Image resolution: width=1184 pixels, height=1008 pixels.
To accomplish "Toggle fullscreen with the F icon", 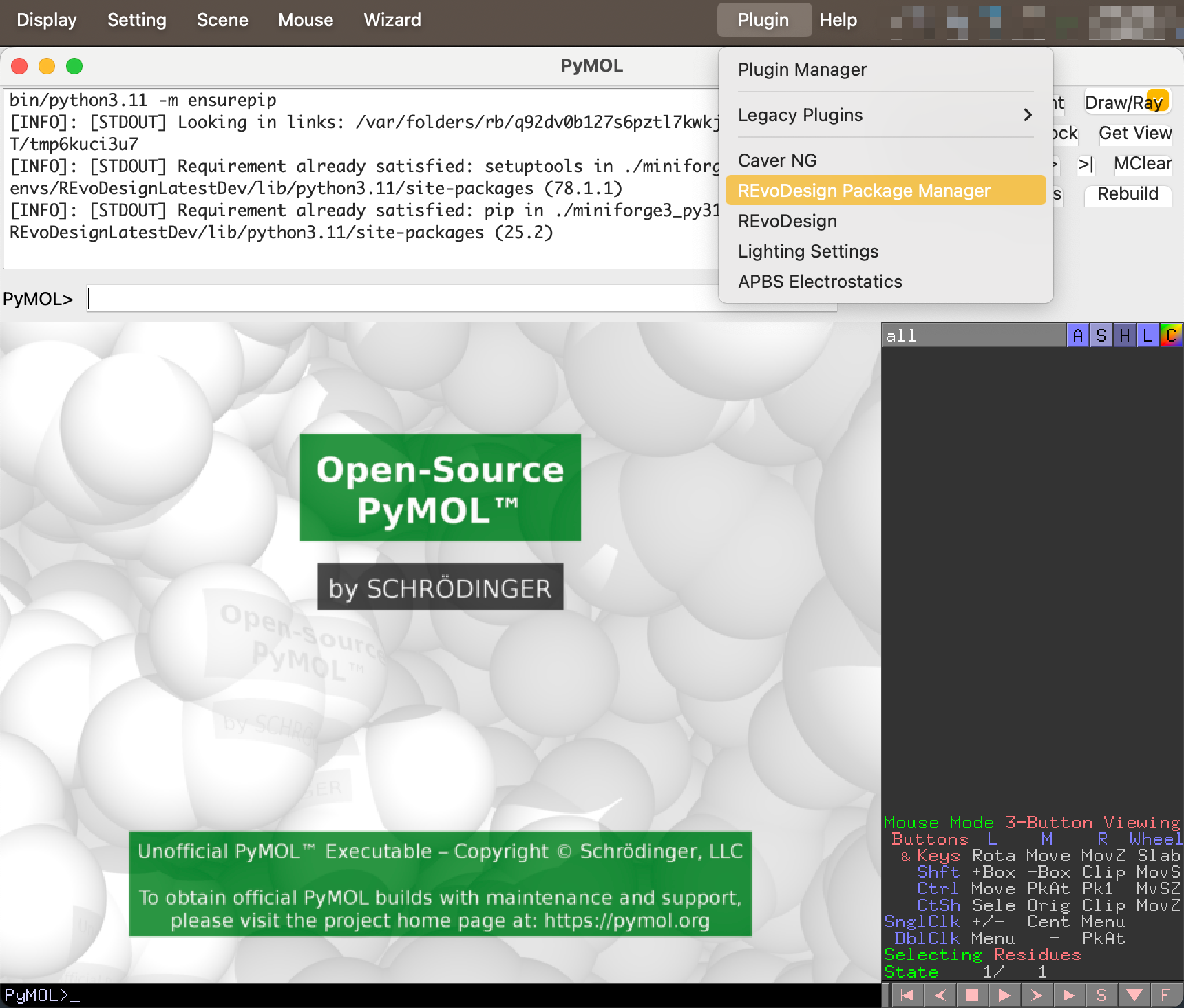I will click(x=1165, y=995).
